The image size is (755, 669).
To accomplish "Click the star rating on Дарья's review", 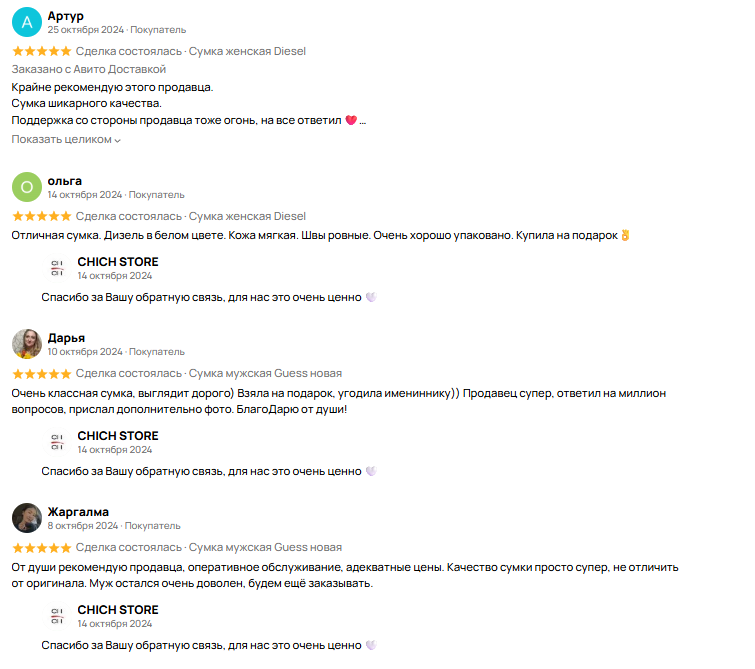I will 41,374.
